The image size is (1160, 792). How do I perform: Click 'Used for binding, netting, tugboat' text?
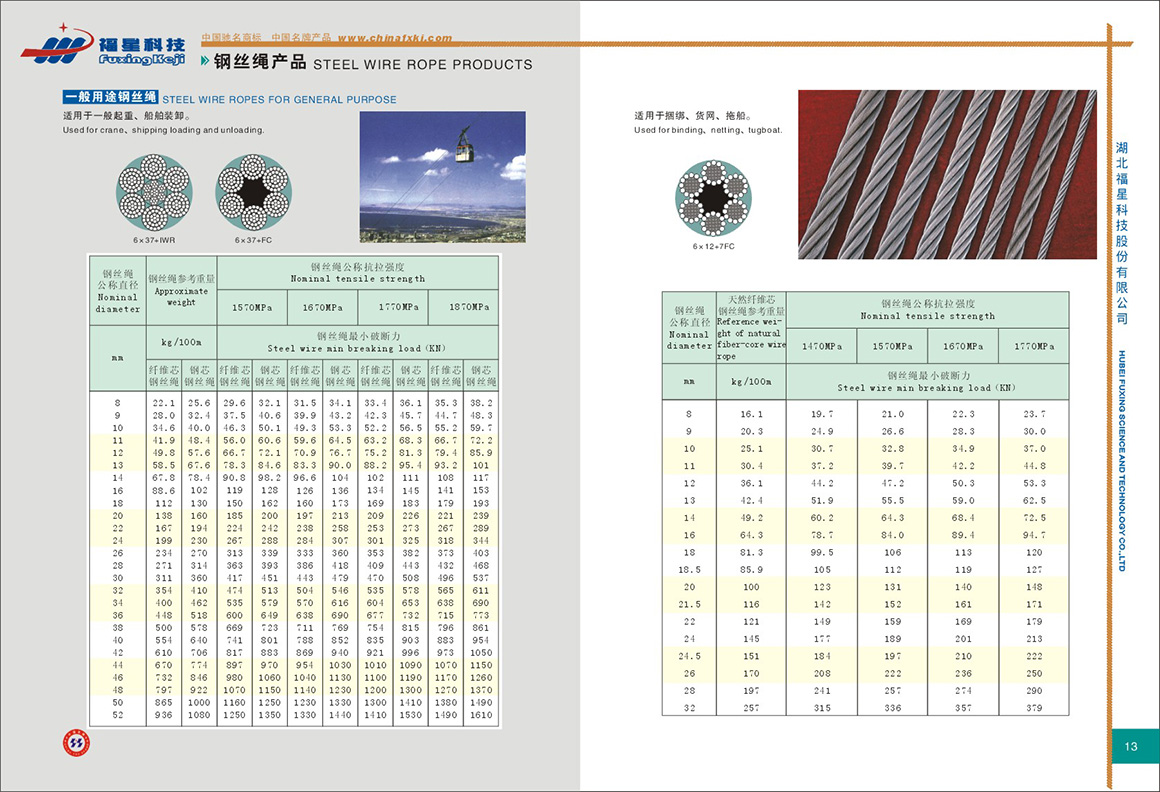tap(708, 130)
